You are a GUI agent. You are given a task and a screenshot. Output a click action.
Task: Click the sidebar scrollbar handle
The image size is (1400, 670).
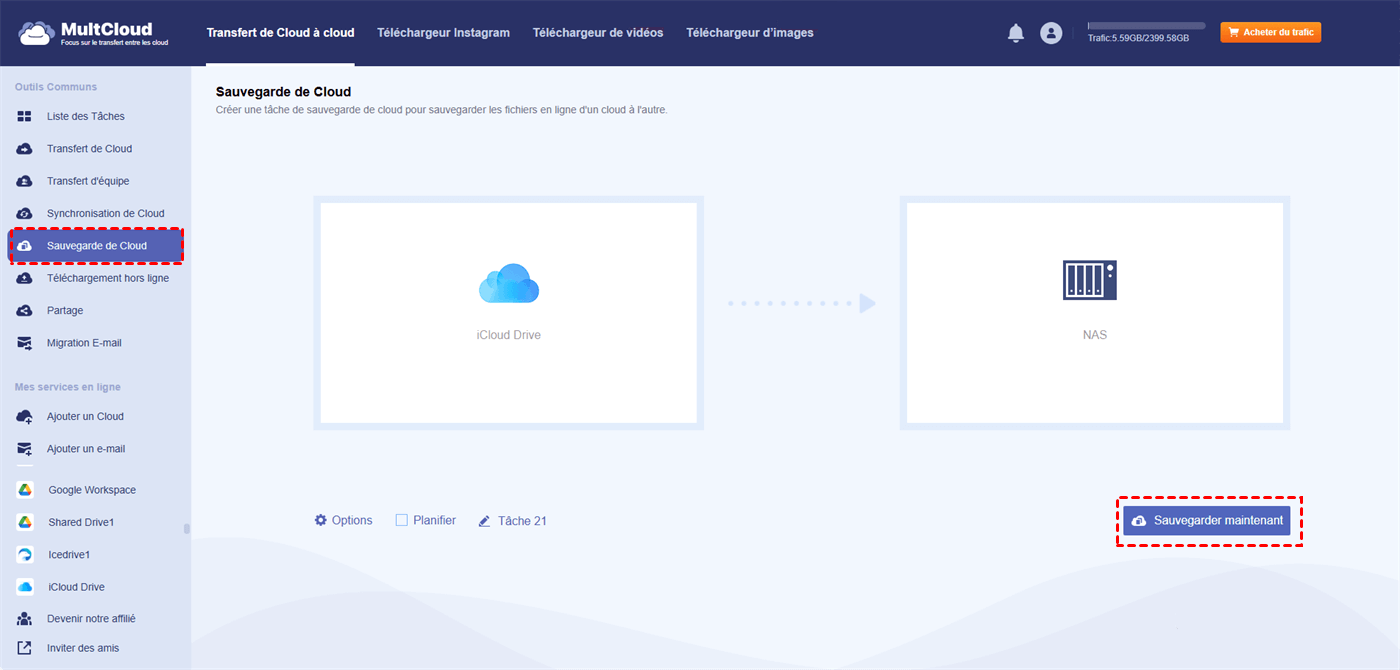[187, 528]
